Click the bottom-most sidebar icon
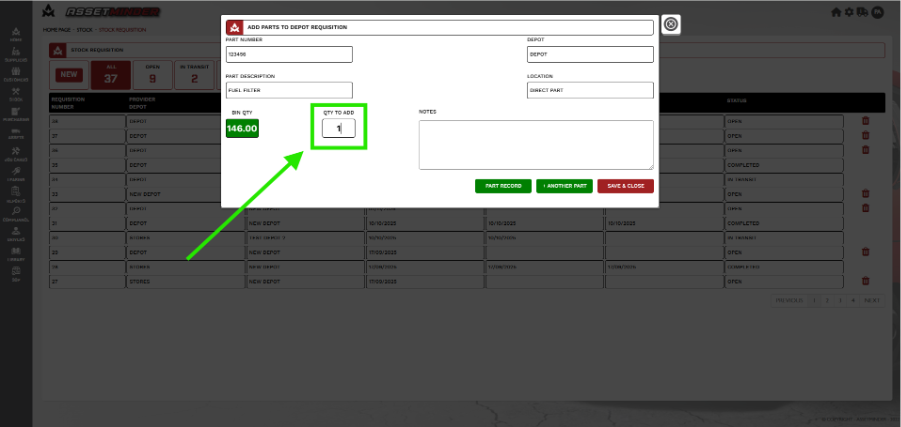Image resolution: width=901 pixels, height=427 pixels. click(16, 273)
